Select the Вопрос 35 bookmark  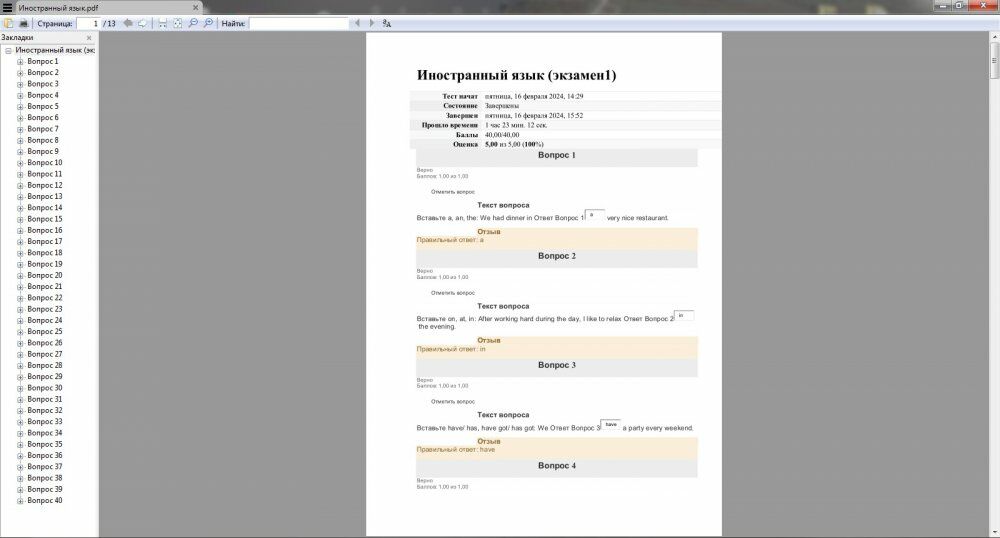click(x=45, y=444)
